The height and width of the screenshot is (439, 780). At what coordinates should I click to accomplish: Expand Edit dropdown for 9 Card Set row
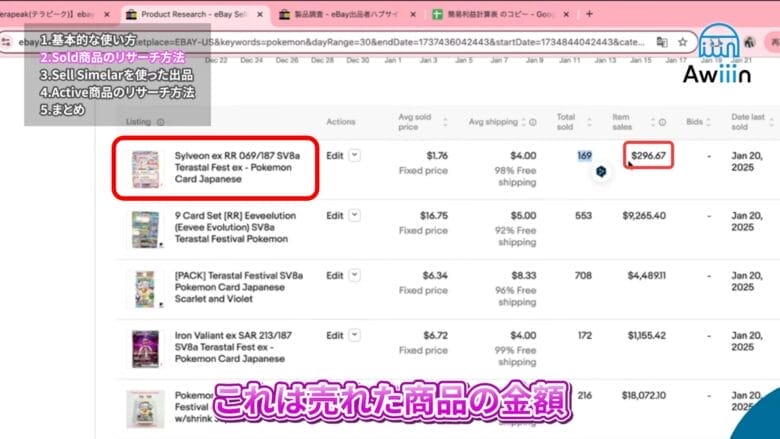[354, 216]
